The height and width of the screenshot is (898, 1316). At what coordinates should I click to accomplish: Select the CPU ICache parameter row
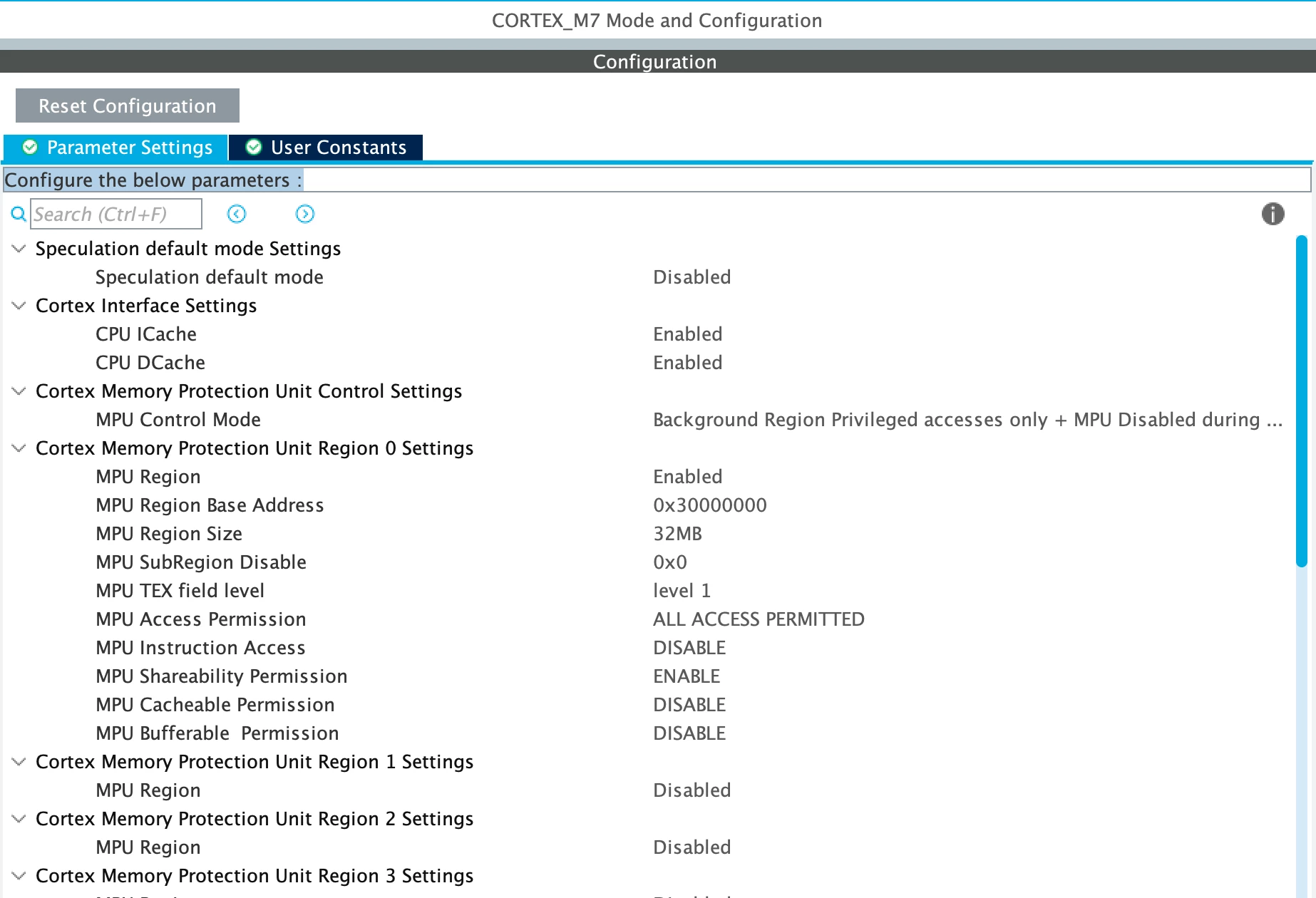649,334
